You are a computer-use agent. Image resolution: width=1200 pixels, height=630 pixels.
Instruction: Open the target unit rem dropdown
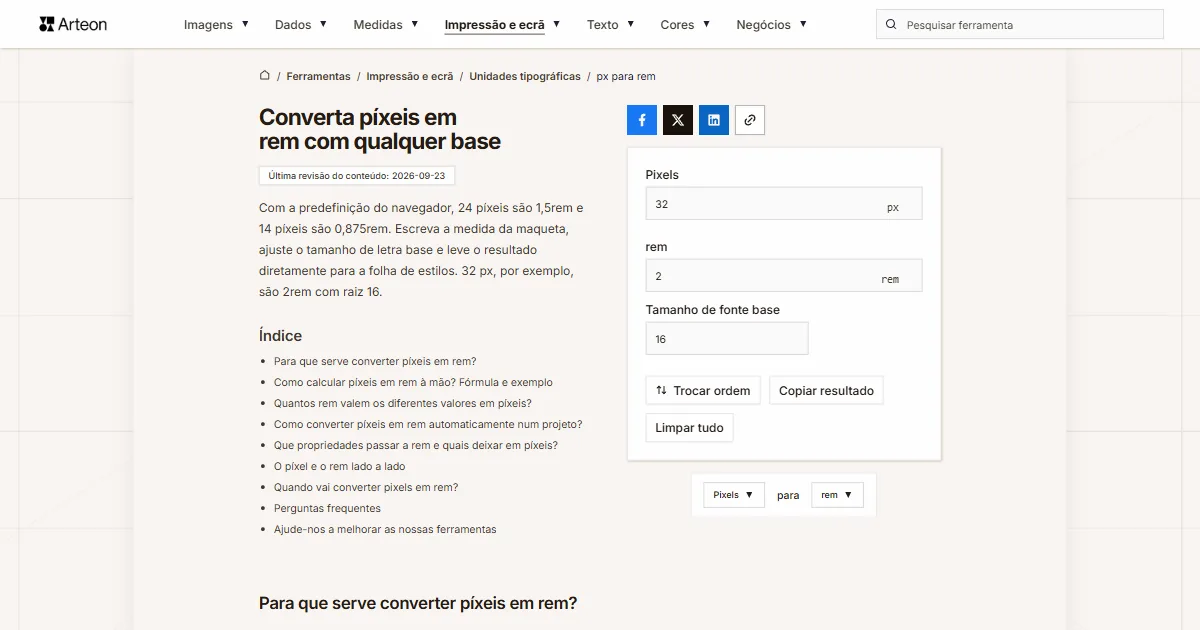[x=837, y=495]
